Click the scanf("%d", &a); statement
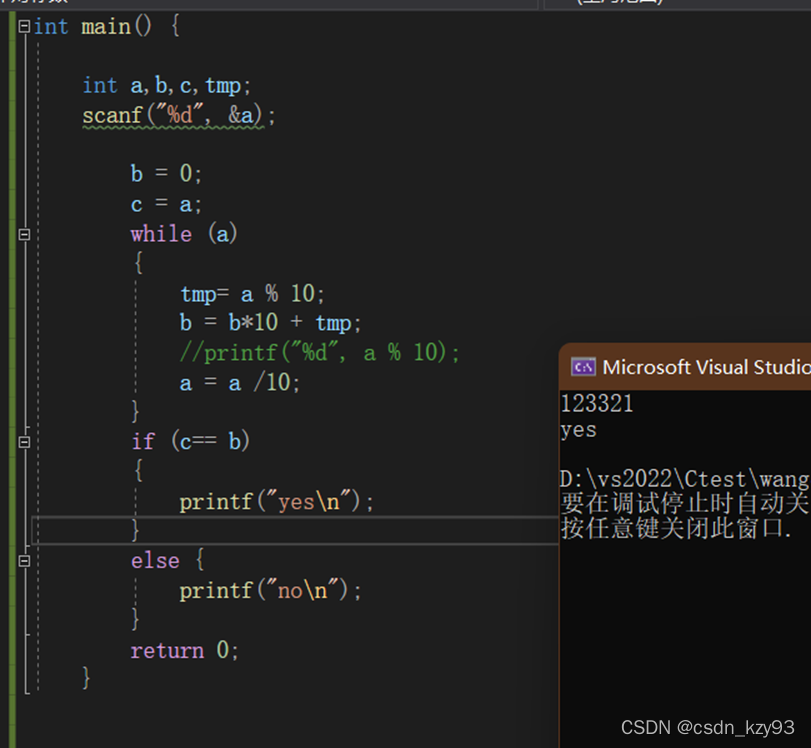Screen dimensions: 811x748 coord(178,115)
